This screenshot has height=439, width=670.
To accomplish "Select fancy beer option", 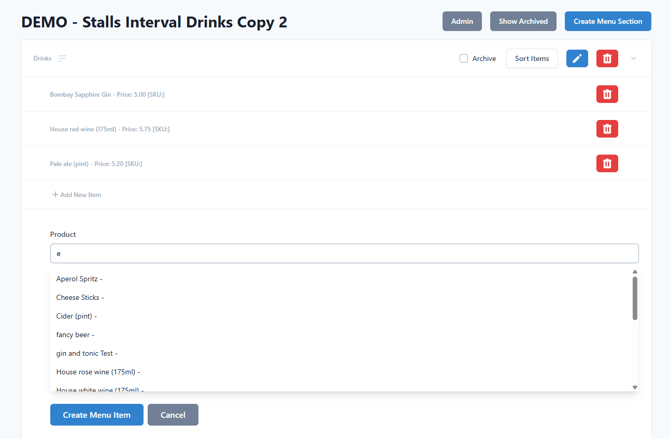I will pyautogui.click(x=75, y=335).
